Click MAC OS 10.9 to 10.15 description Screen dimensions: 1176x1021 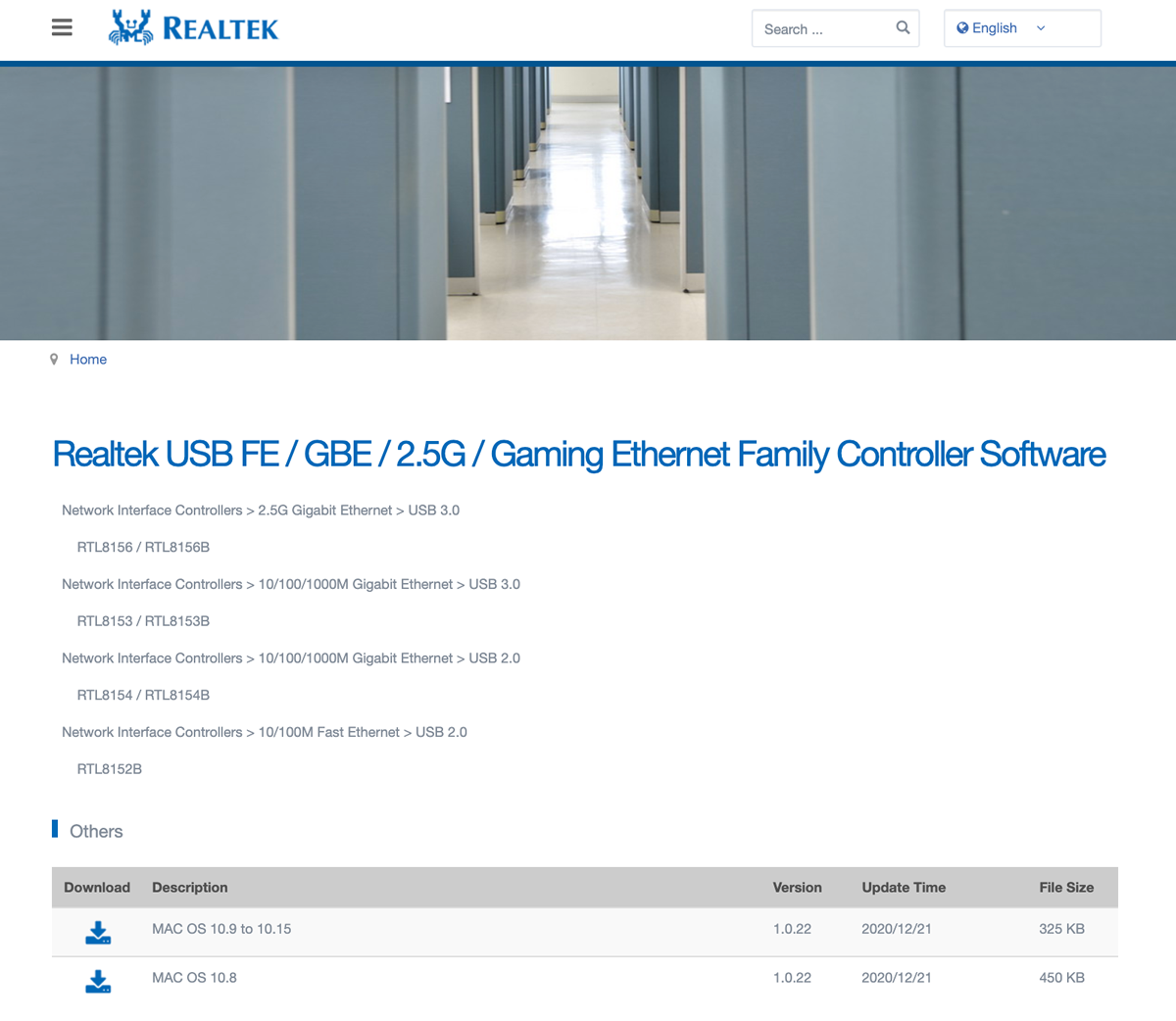click(221, 929)
